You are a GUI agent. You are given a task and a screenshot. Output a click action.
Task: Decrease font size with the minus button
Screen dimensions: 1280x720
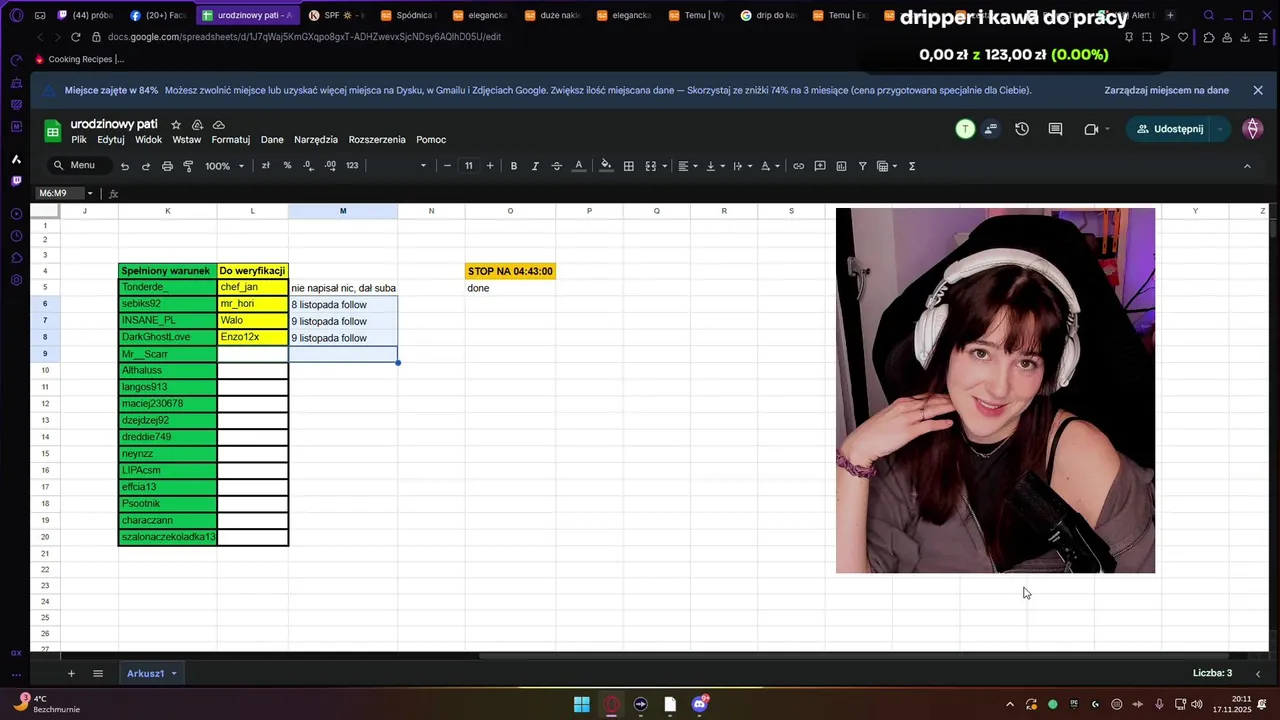(447, 166)
